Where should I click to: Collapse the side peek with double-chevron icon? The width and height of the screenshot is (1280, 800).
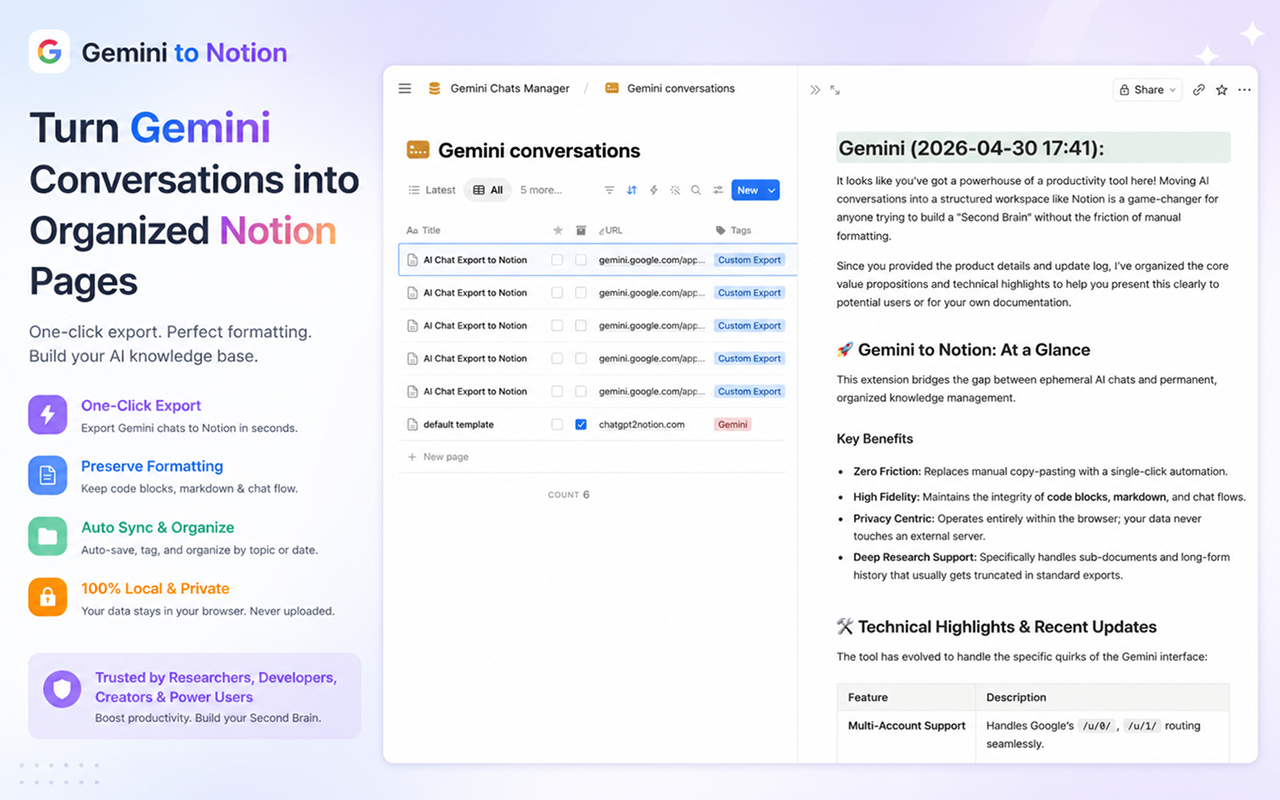pos(815,90)
